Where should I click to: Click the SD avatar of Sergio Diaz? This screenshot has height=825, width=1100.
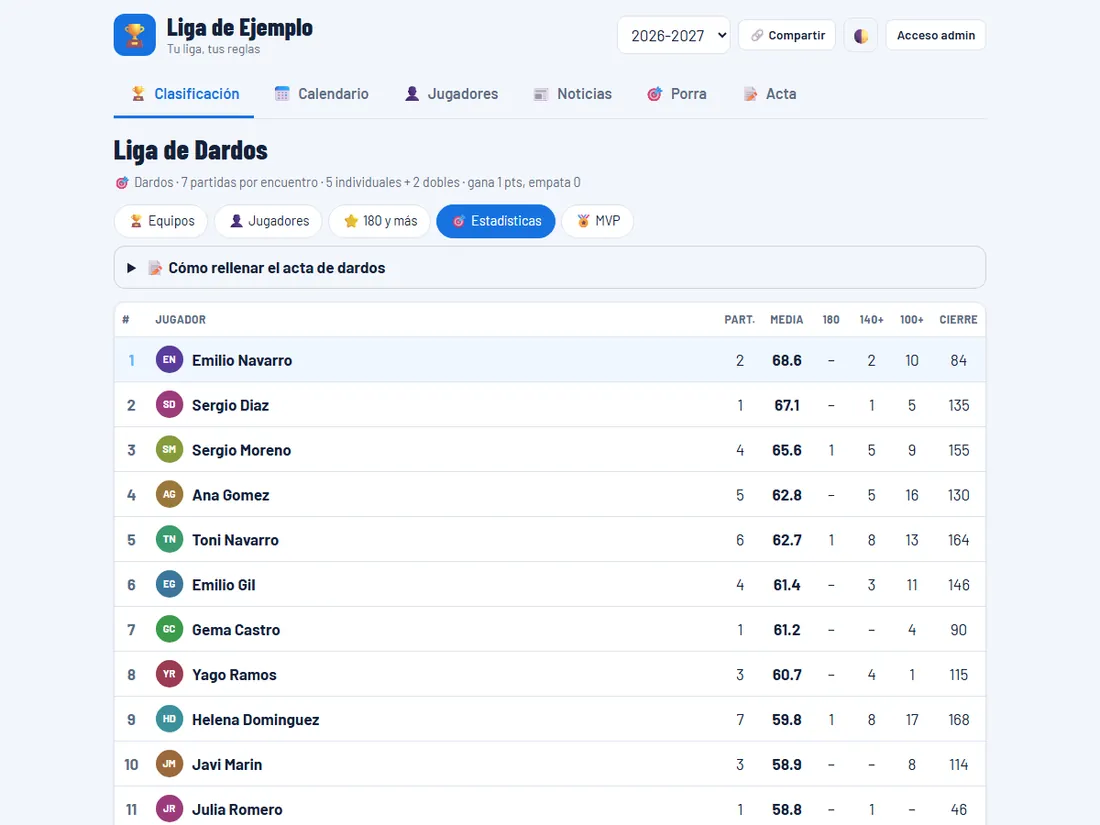169,405
